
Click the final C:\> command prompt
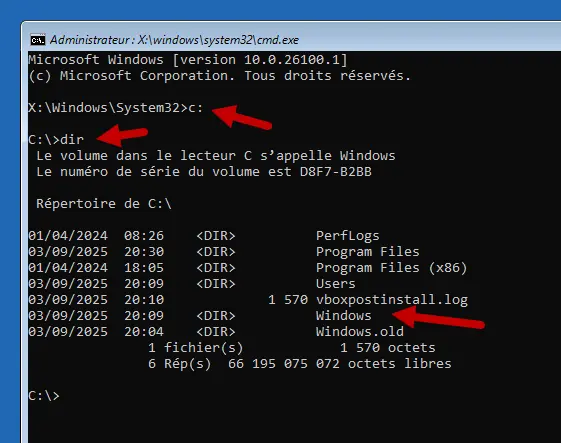coord(44,395)
